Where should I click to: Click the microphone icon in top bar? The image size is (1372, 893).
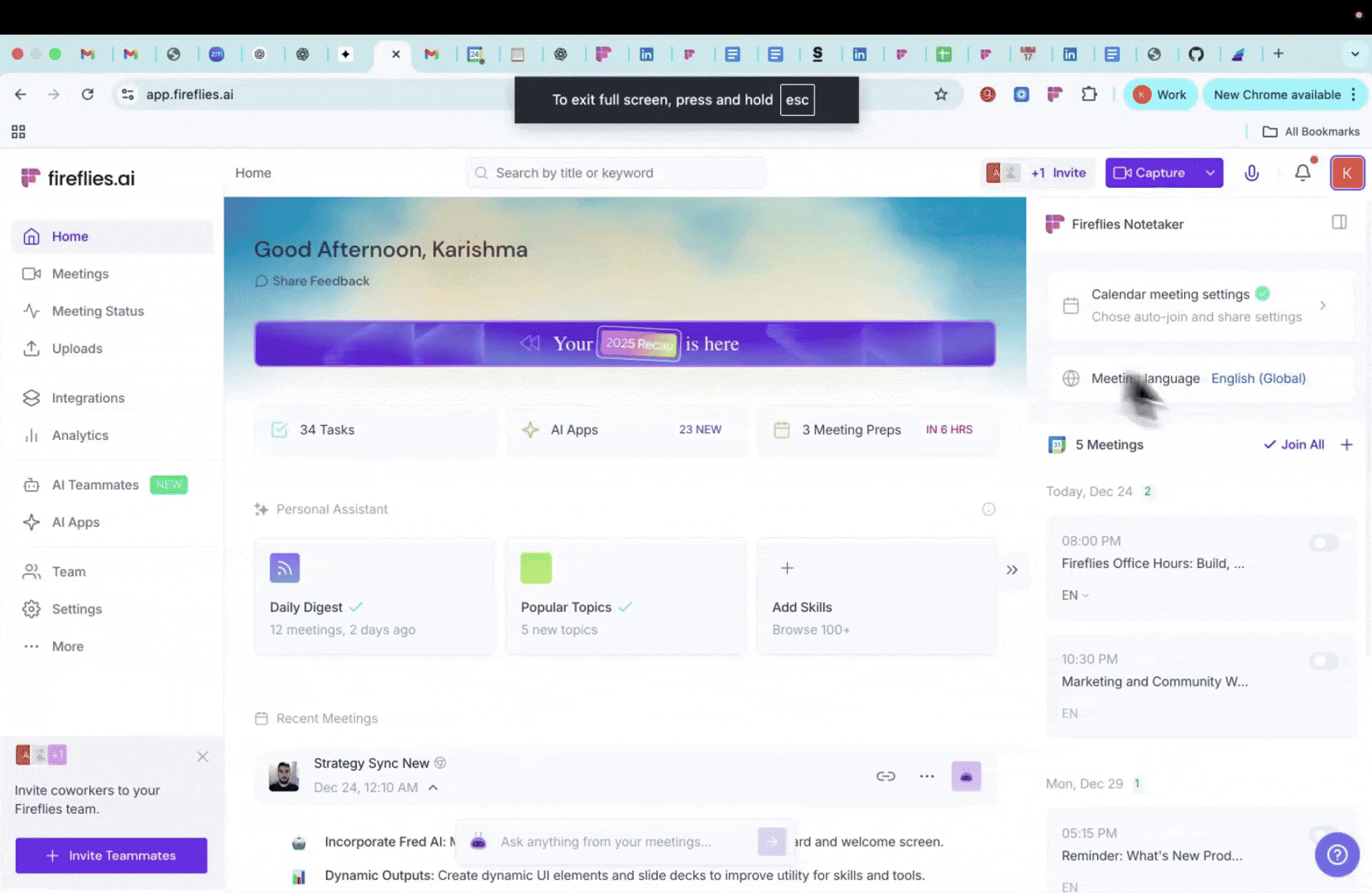(x=1251, y=173)
